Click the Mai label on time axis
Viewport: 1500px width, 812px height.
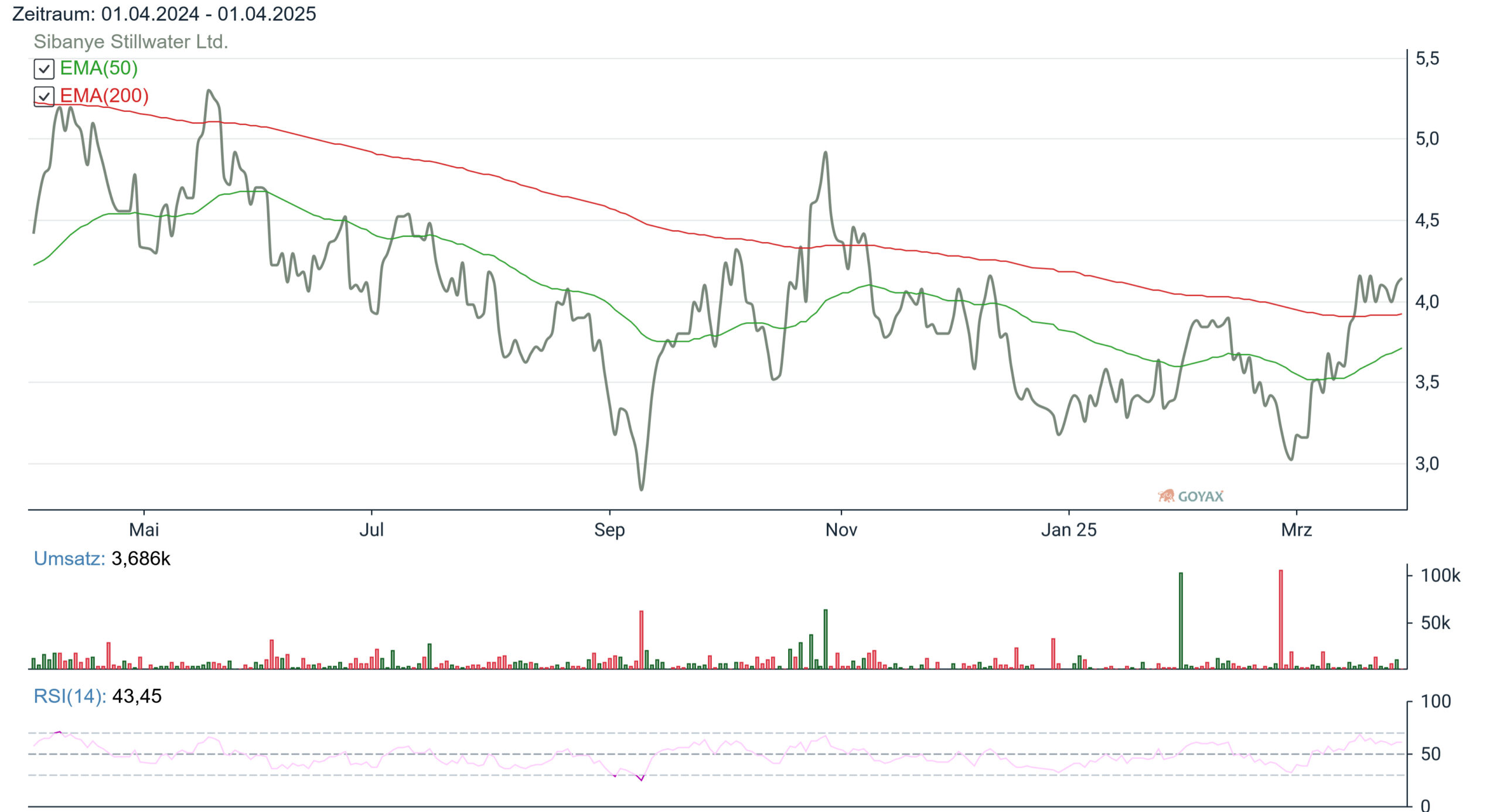(x=144, y=530)
